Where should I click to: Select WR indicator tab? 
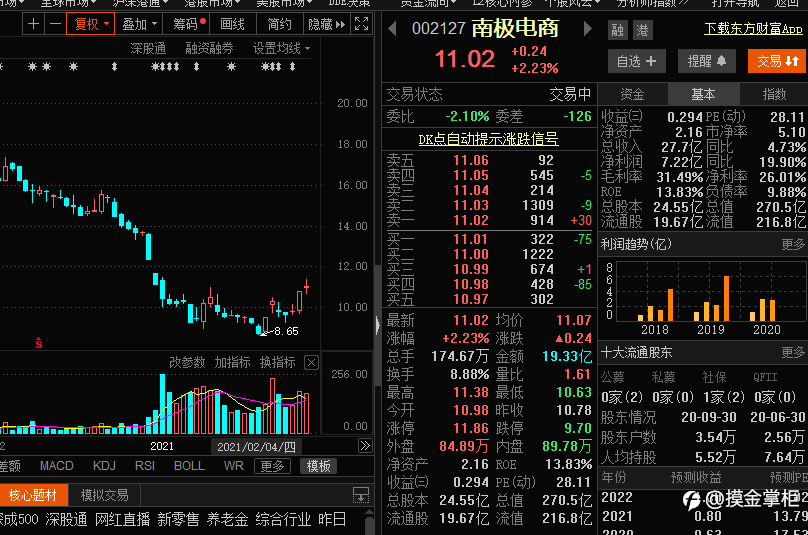click(233, 466)
